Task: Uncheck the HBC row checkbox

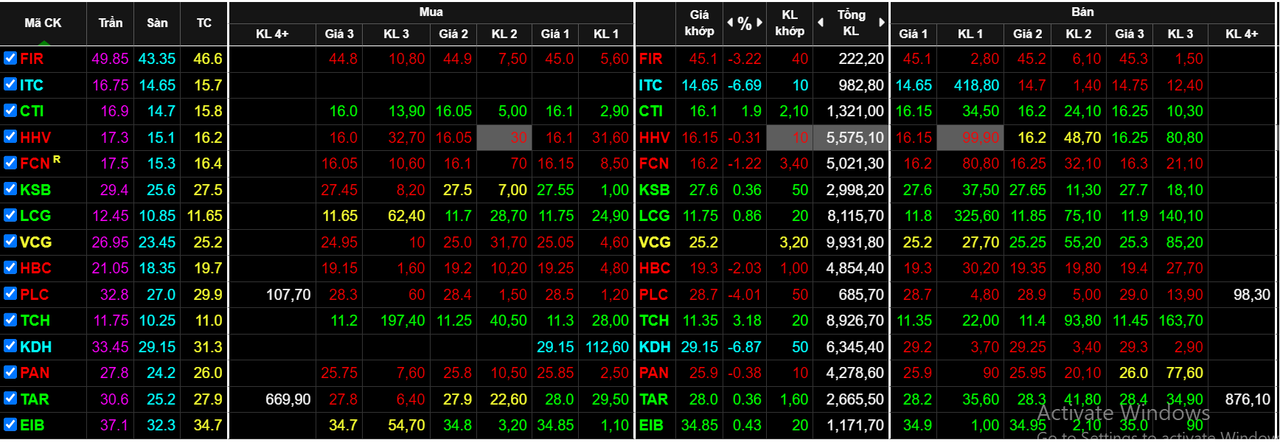Action: (x=10, y=268)
